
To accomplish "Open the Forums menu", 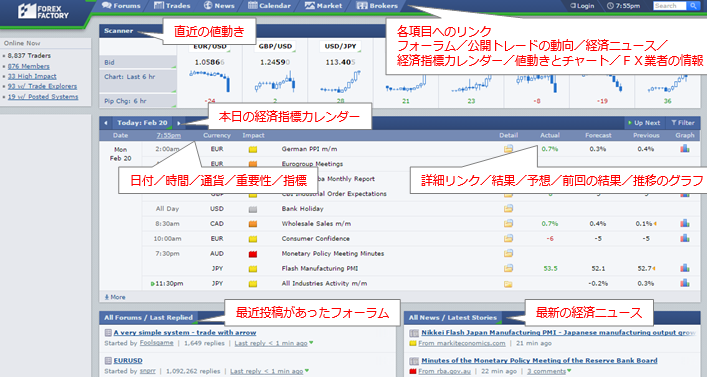I will (121, 6).
